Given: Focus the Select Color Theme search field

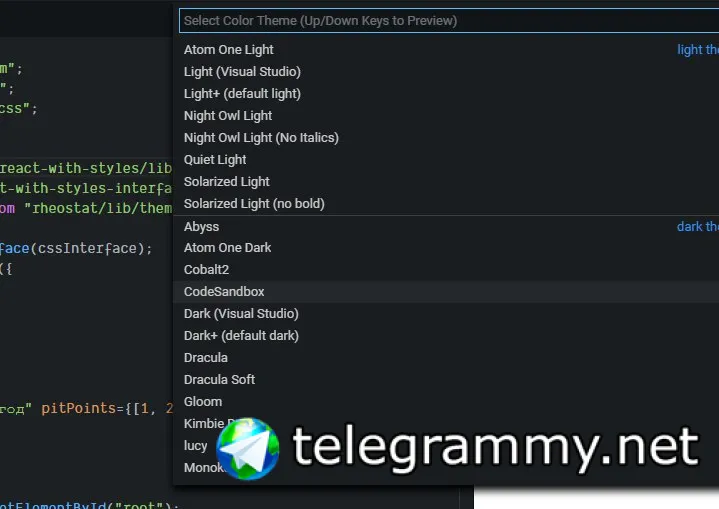Looking at the screenshot, I should tap(449, 21).
